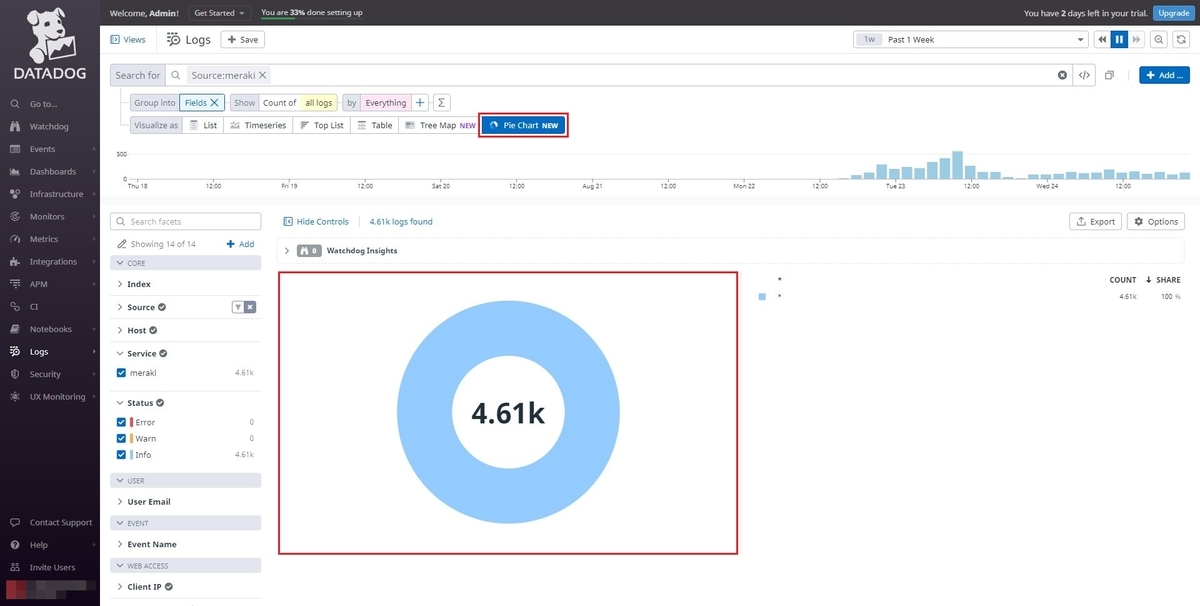Uncheck the Error status checkbox
This screenshot has width=1200, height=606.
click(122, 422)
